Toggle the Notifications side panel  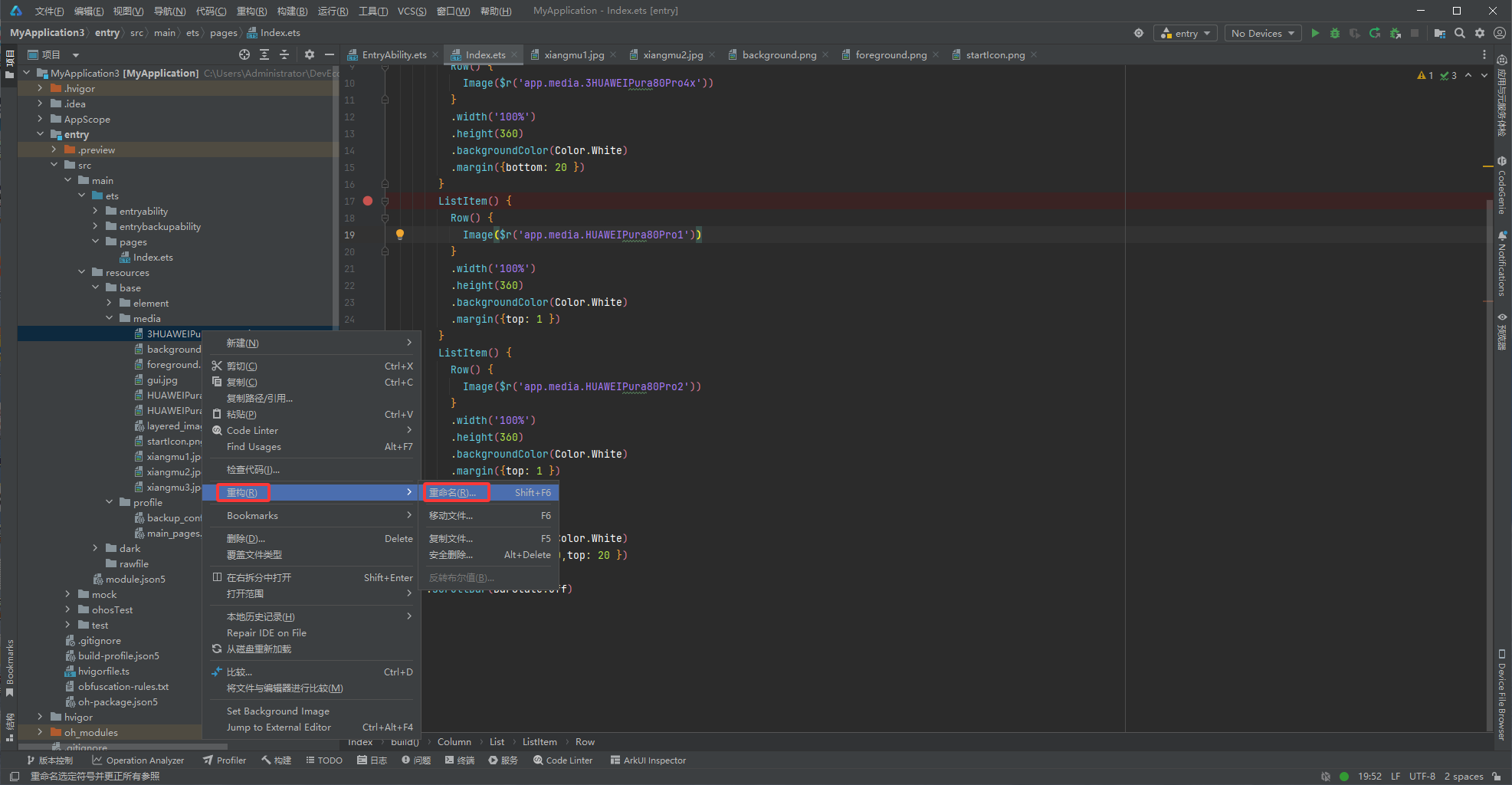[x=1502, y=263]
